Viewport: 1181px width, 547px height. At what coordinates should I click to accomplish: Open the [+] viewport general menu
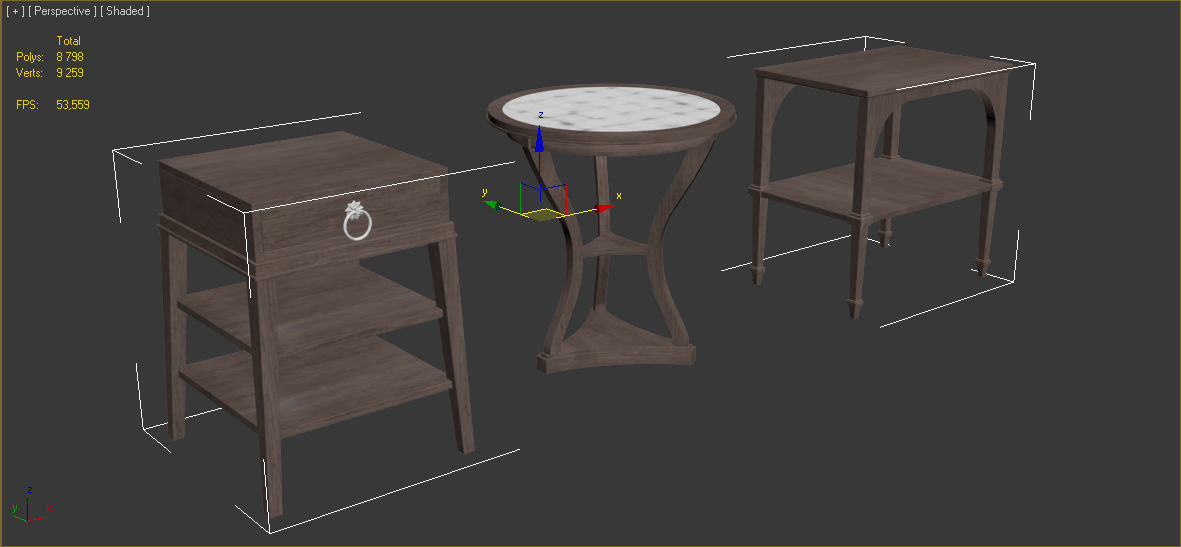tap(14, 11)
